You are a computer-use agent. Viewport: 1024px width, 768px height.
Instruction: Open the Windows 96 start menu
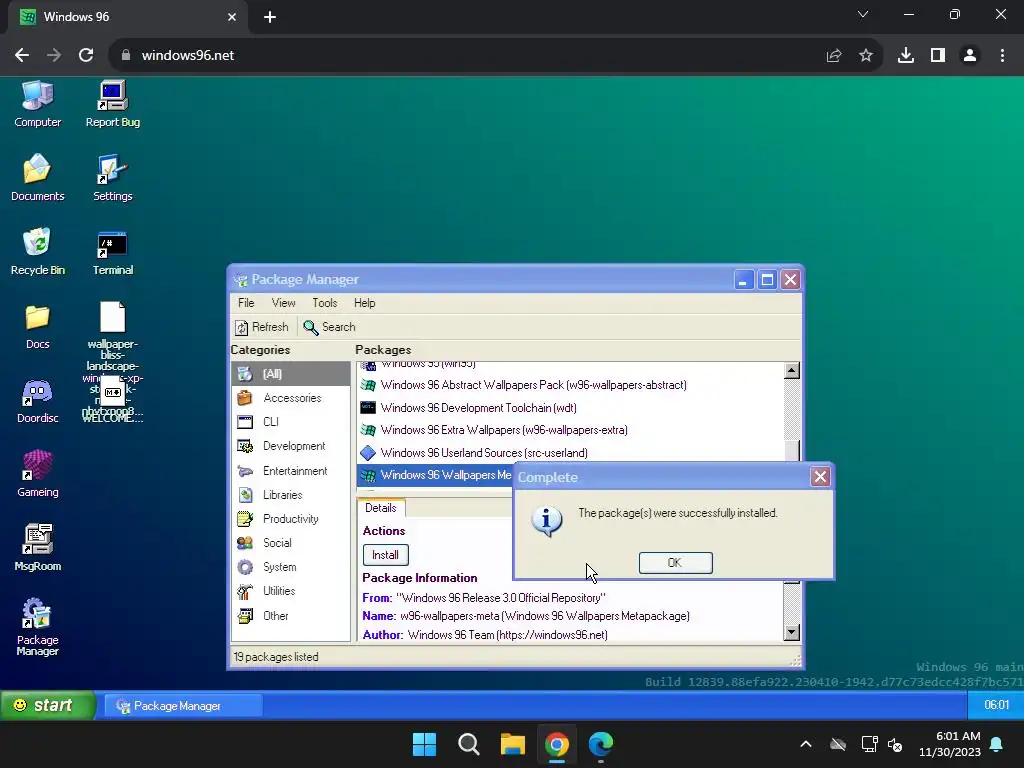(x=48, y=705)
